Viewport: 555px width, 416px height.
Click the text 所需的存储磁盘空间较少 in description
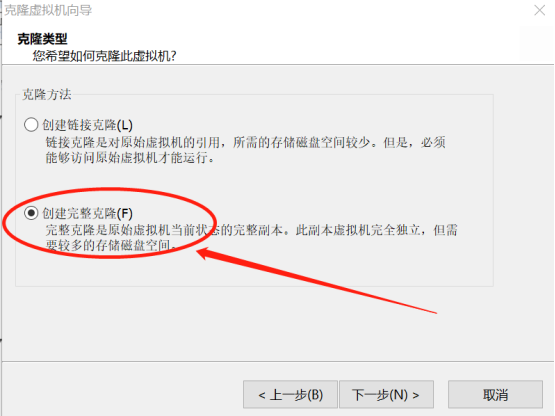pos(302,142)
